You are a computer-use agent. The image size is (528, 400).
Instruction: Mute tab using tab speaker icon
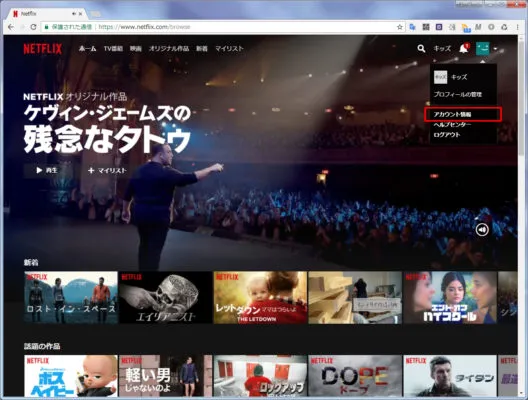pos(74,14)
